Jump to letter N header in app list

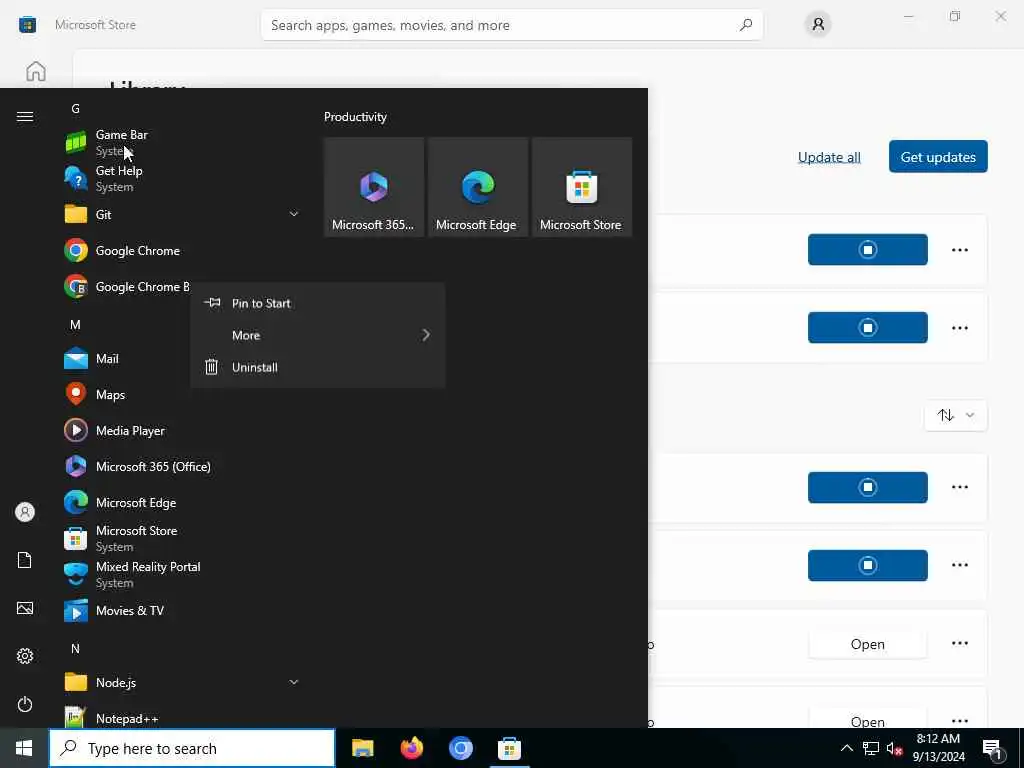[75, 648]
